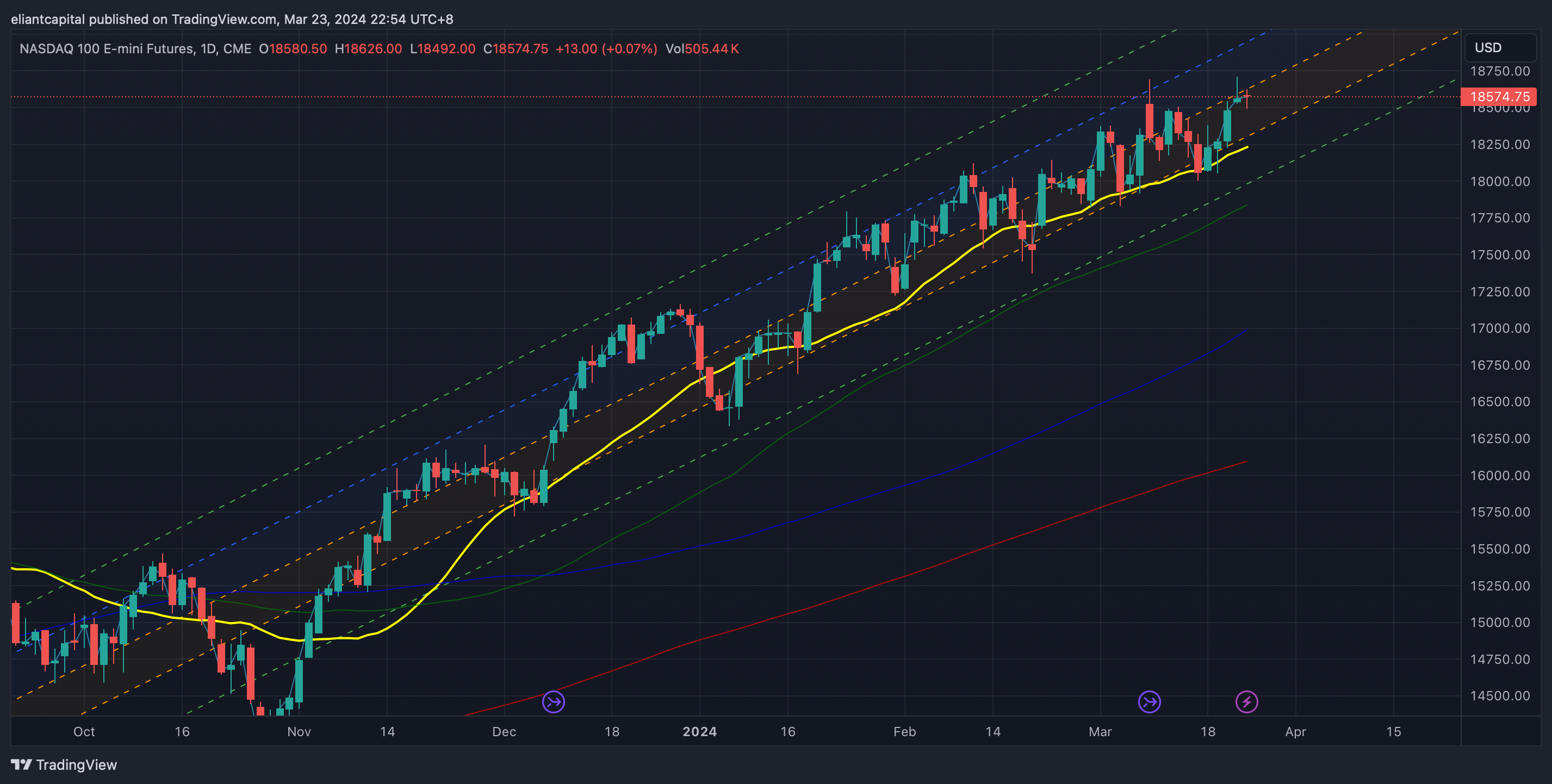Click the 14500.00 price axis label
This screenshot has width=1552, height=784.
tap(1499, 695)
